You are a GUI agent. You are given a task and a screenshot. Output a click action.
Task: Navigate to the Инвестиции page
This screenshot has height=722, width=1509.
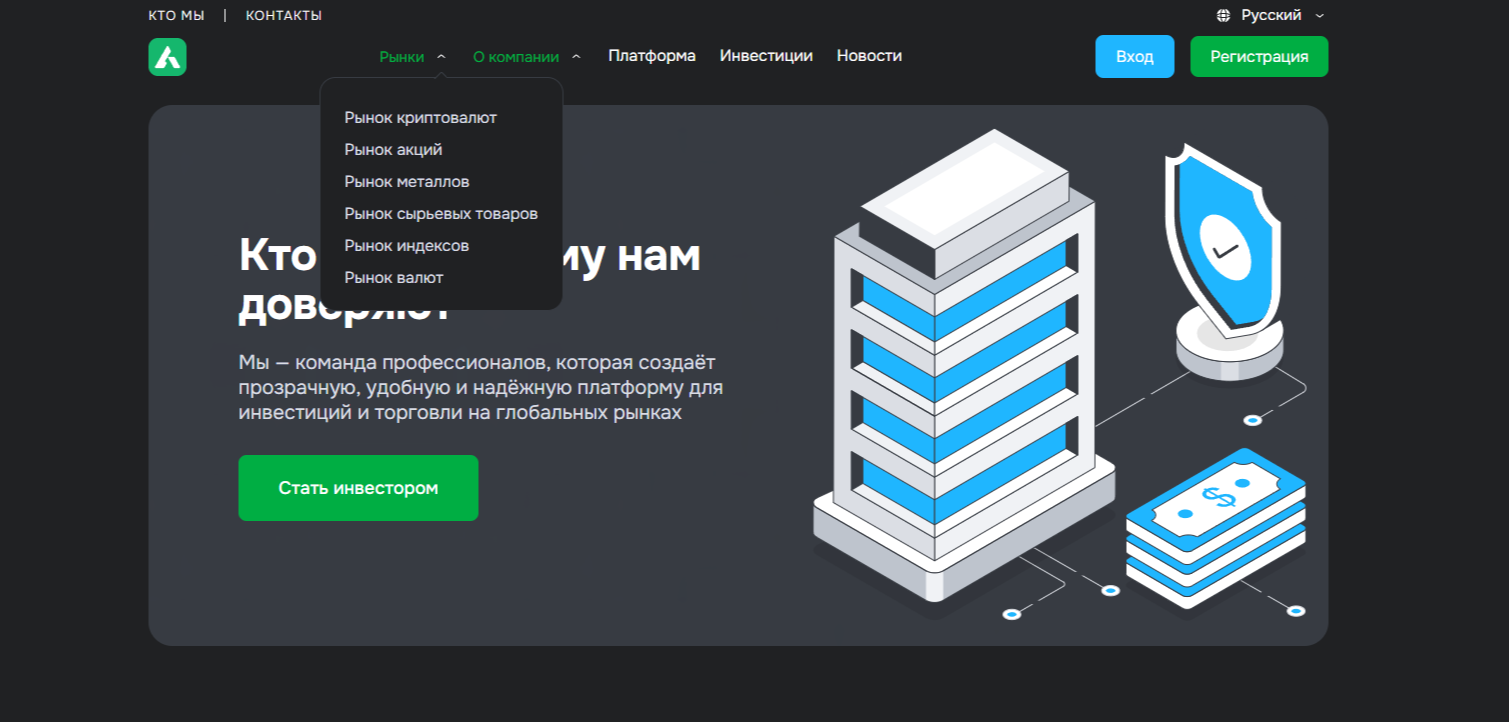pyautogui.click(x=766, y=56)
